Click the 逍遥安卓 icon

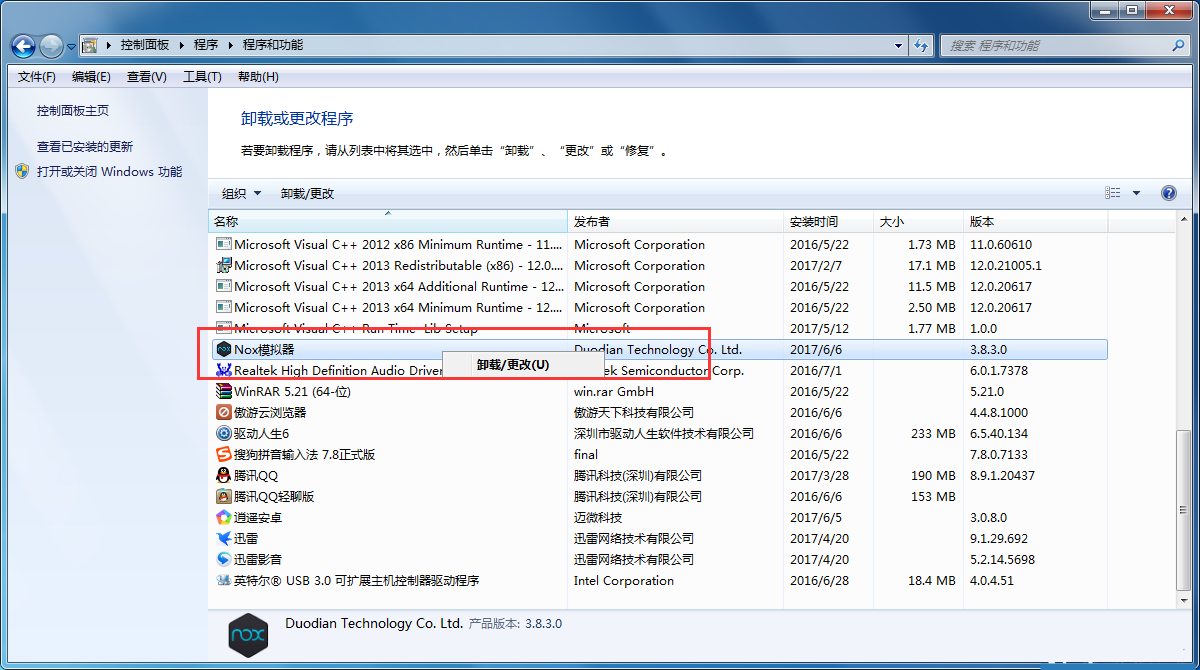coord(224,517)
